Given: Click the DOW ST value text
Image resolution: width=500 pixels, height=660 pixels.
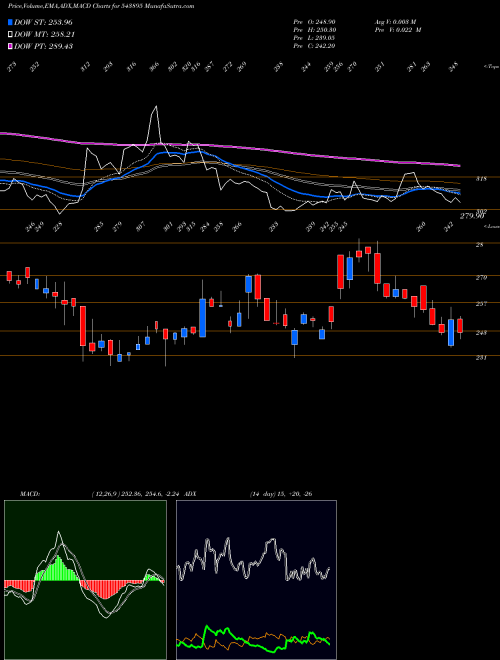Looking at the screenshot, I should [43, 22].
